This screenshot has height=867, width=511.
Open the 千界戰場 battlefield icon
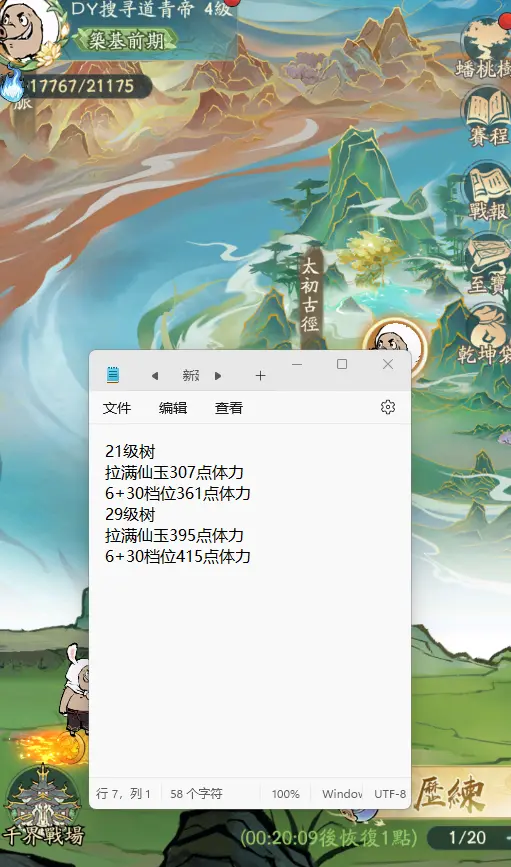(x=43, y=805)
